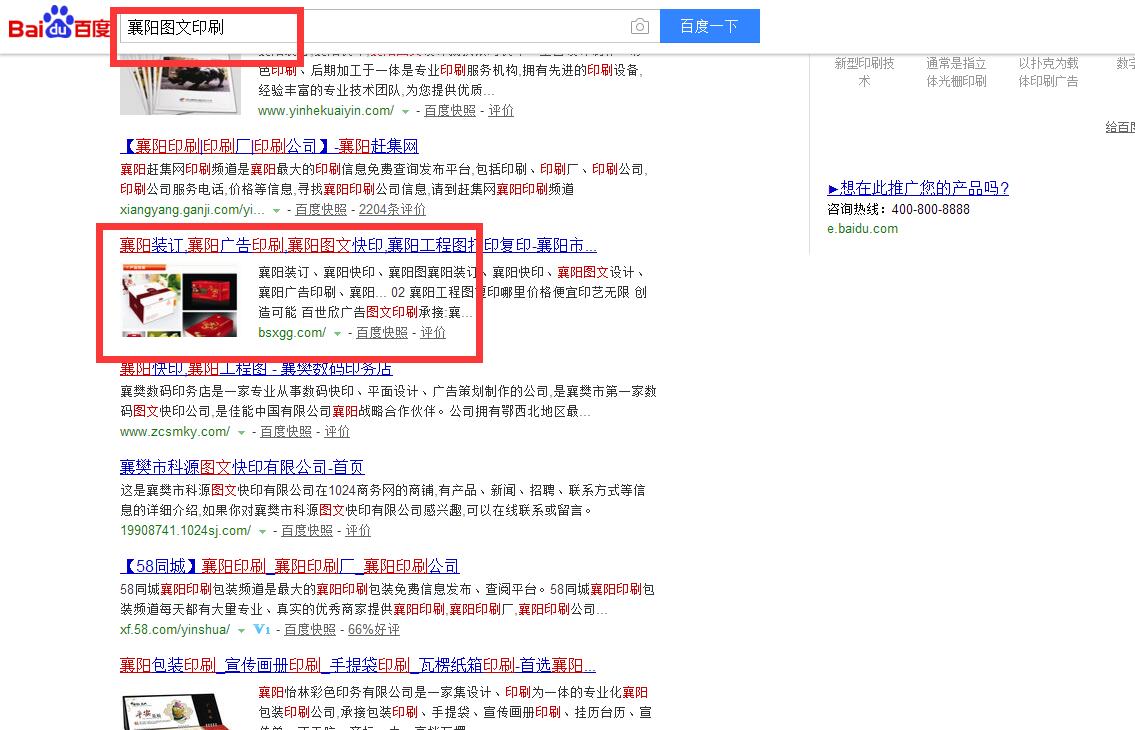1135x730 pixels.
Task: Click the 咨询热线 400-800-8888 text
Action: [898, 209]
